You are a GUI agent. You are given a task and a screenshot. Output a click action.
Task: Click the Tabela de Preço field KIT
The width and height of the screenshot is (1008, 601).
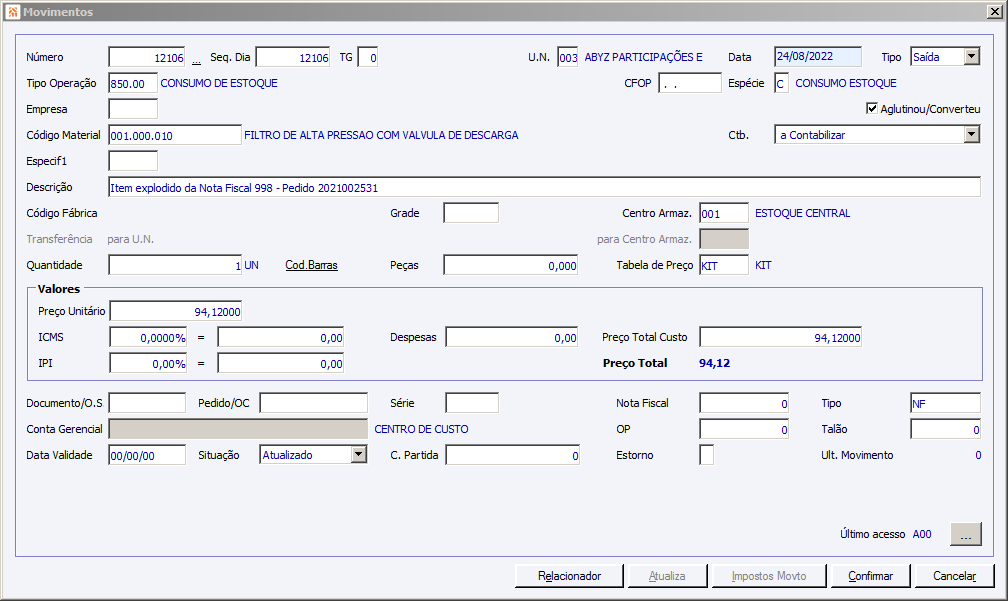click(724, 265)
